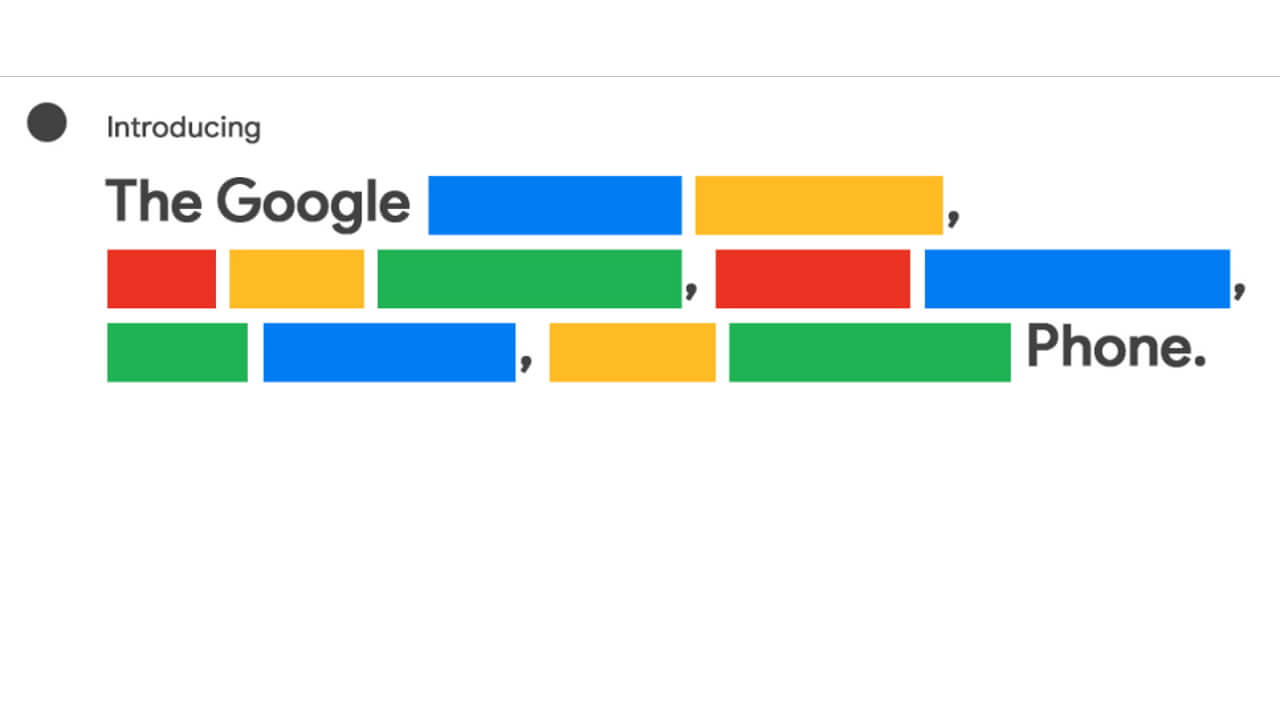Click the small red block starting the second line
Viewport: 1280px width, 720px height.
click(161, 279)
